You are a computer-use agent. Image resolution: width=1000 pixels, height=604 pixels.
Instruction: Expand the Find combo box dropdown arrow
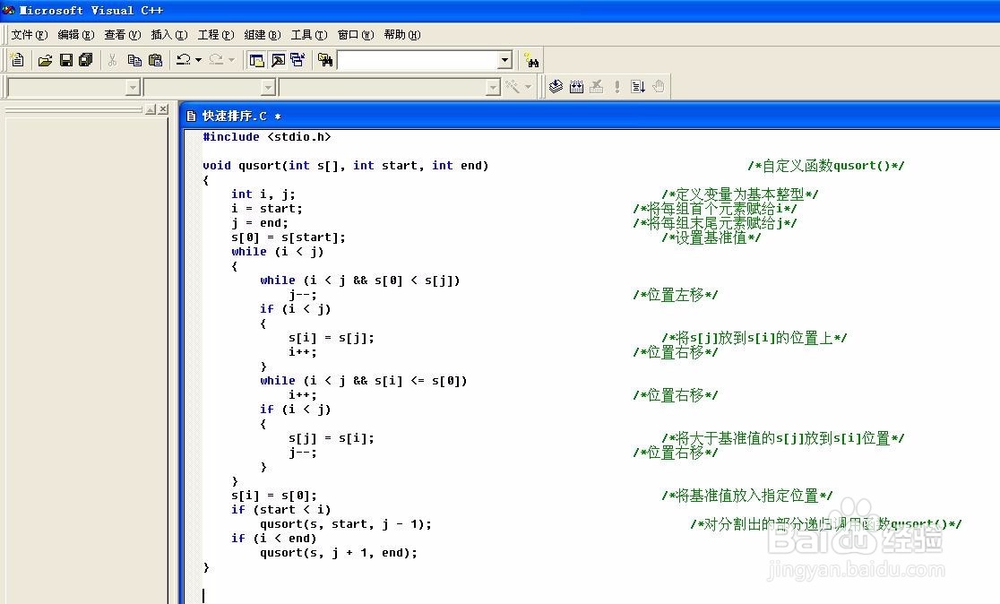(504, 60)
